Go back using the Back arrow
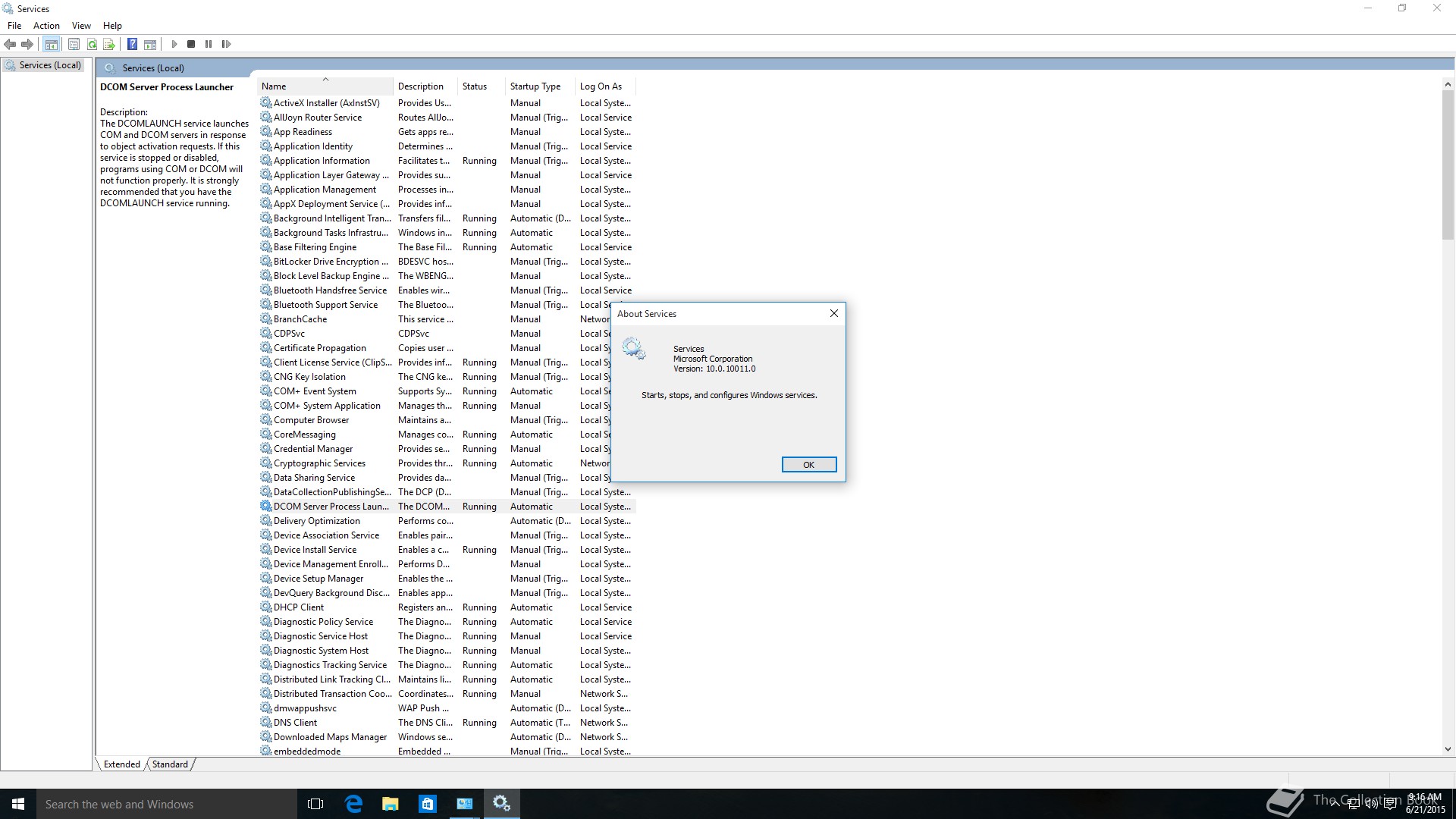This screenshot has width=1456, height=819. point(10,44)
